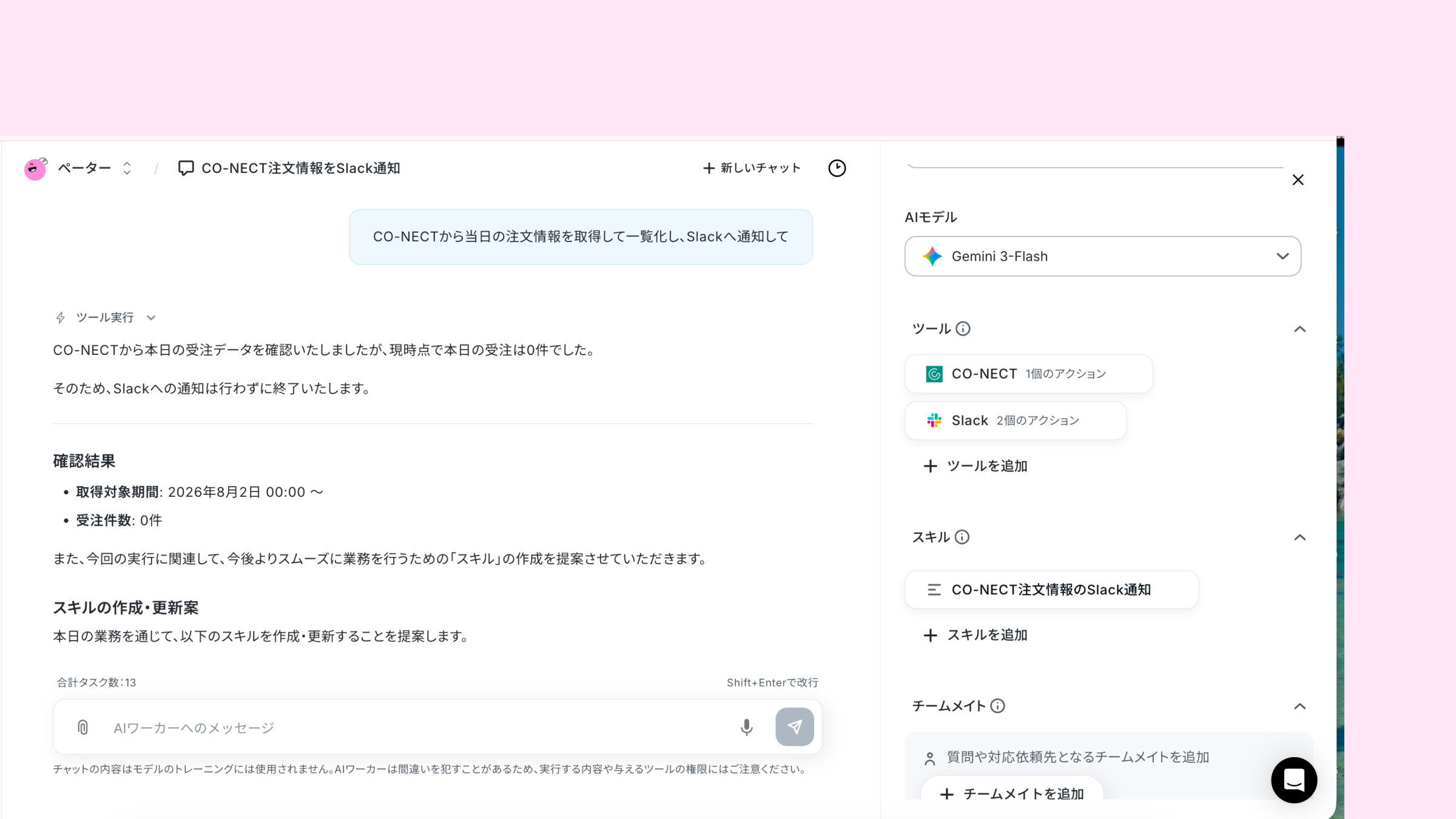Click the Slack logo icon
This screenshot has width=1456, height=819.
pyautogui.click(x=934, y=420)
